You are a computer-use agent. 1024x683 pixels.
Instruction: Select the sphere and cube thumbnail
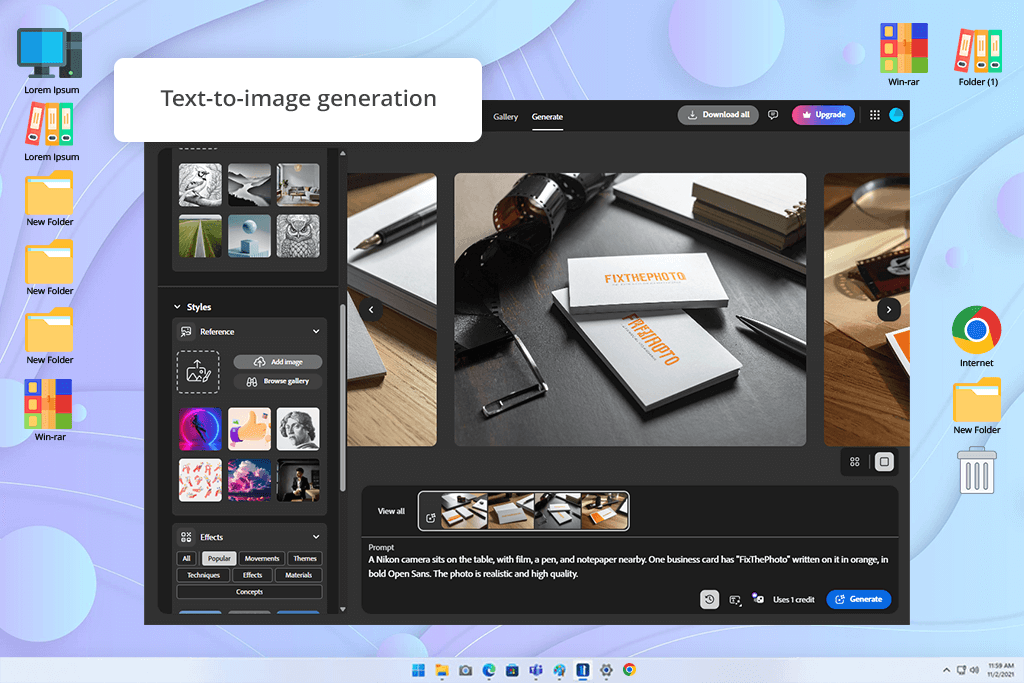pos(249,236)
